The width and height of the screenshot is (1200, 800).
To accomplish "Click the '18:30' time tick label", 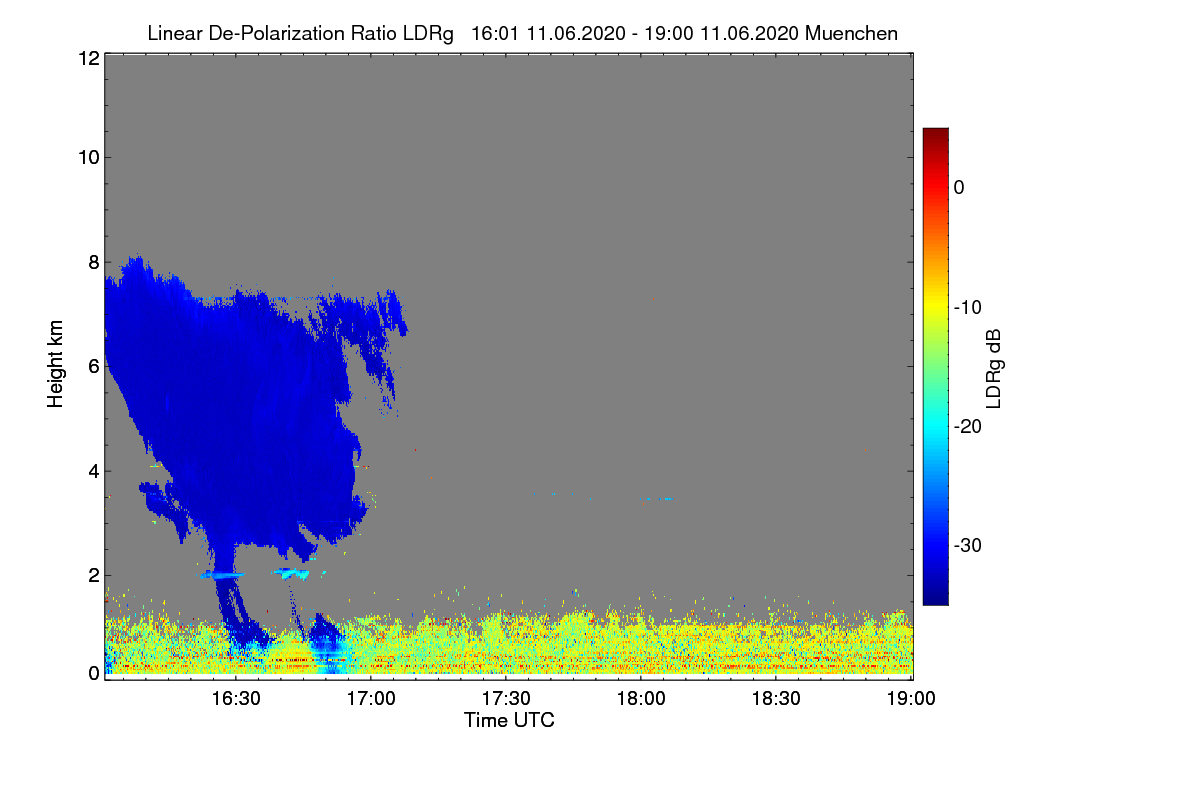I will tap(777, 700).
